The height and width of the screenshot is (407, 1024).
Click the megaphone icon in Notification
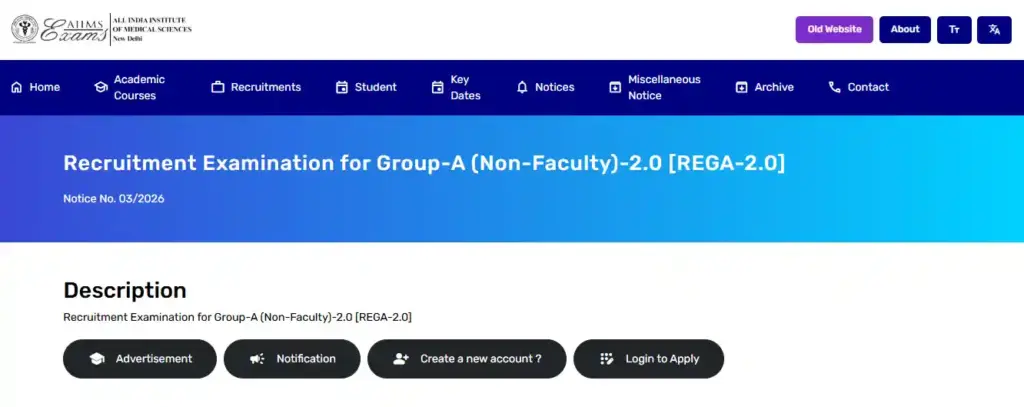click(x=257, y=359)
